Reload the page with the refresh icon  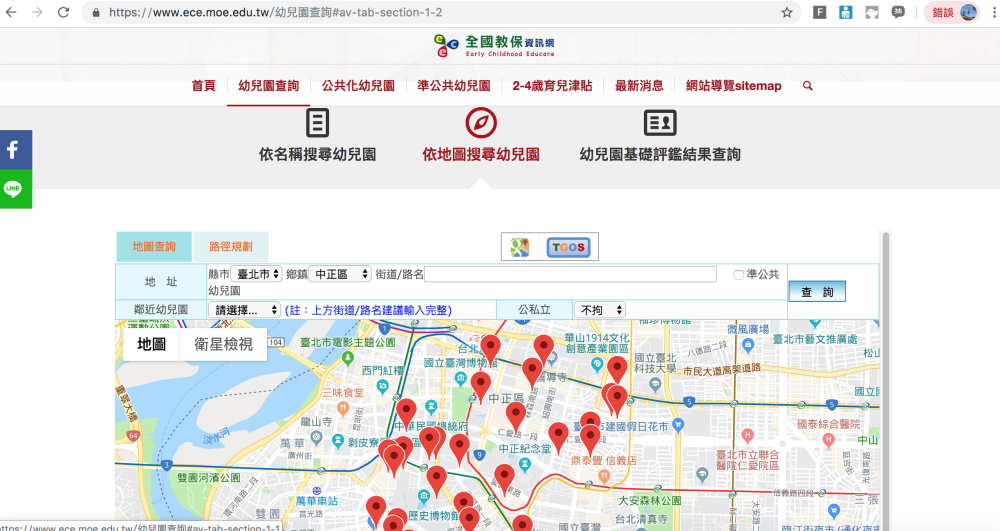63,12
